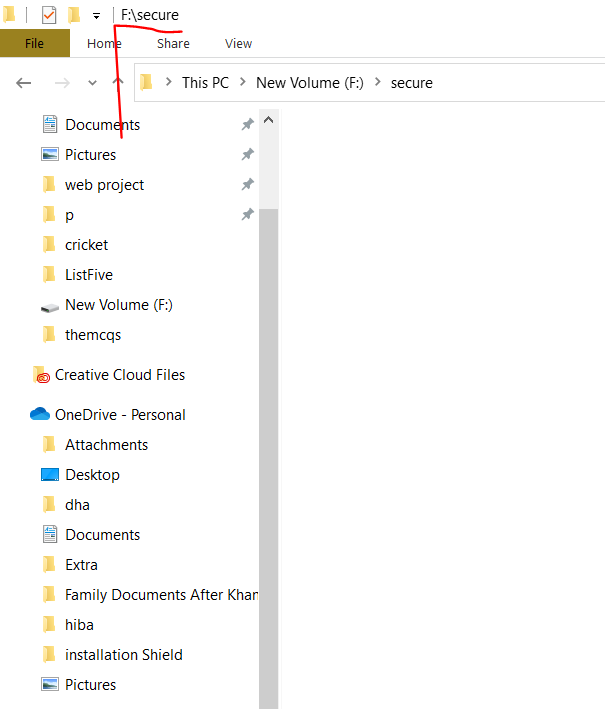
Task: Click the Properties icon in quick access toolbar
Action: [x=49, y=15]
